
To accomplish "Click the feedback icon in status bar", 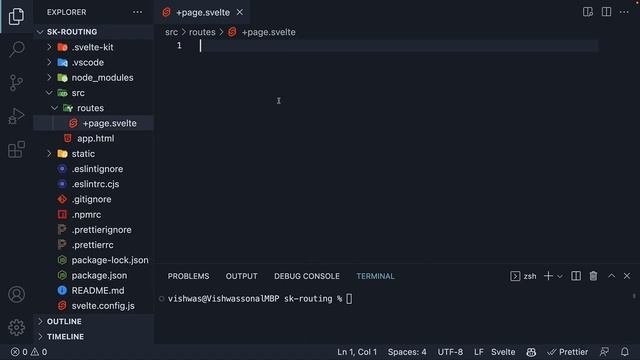I will (x=604, y=352).
